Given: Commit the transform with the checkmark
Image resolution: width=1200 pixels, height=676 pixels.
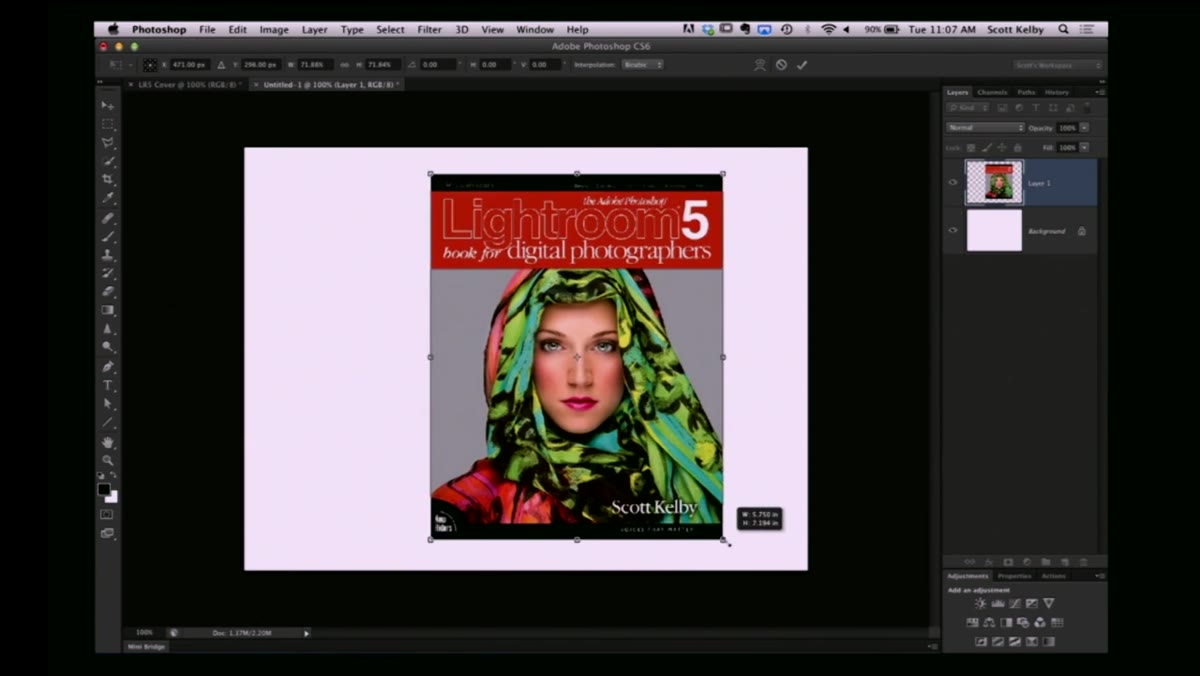Looking at the screenshot, I should tap(802, 64).
